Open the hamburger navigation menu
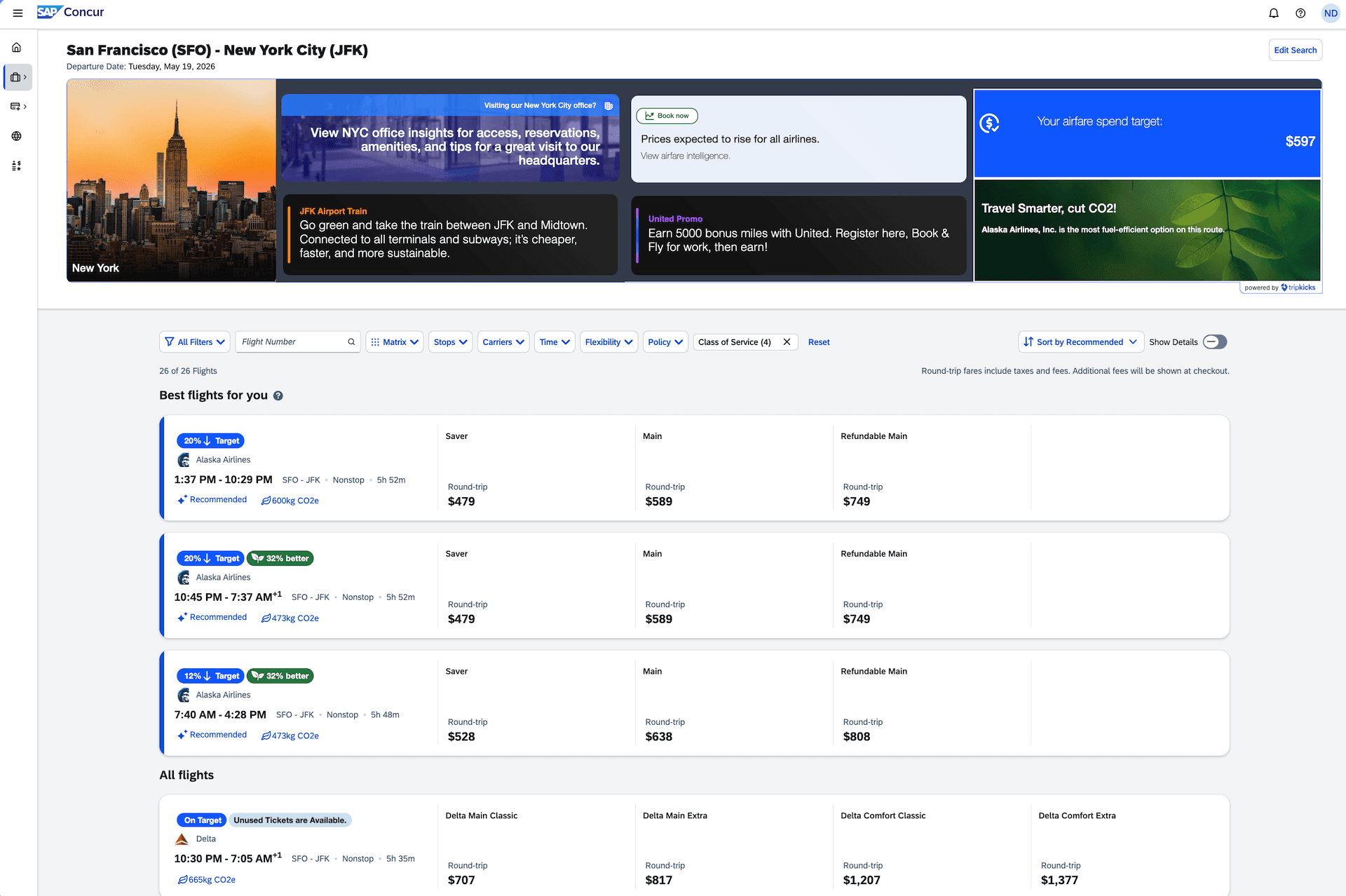The height and width of the screenshot is (896, 1346). (x=18, y=13)
